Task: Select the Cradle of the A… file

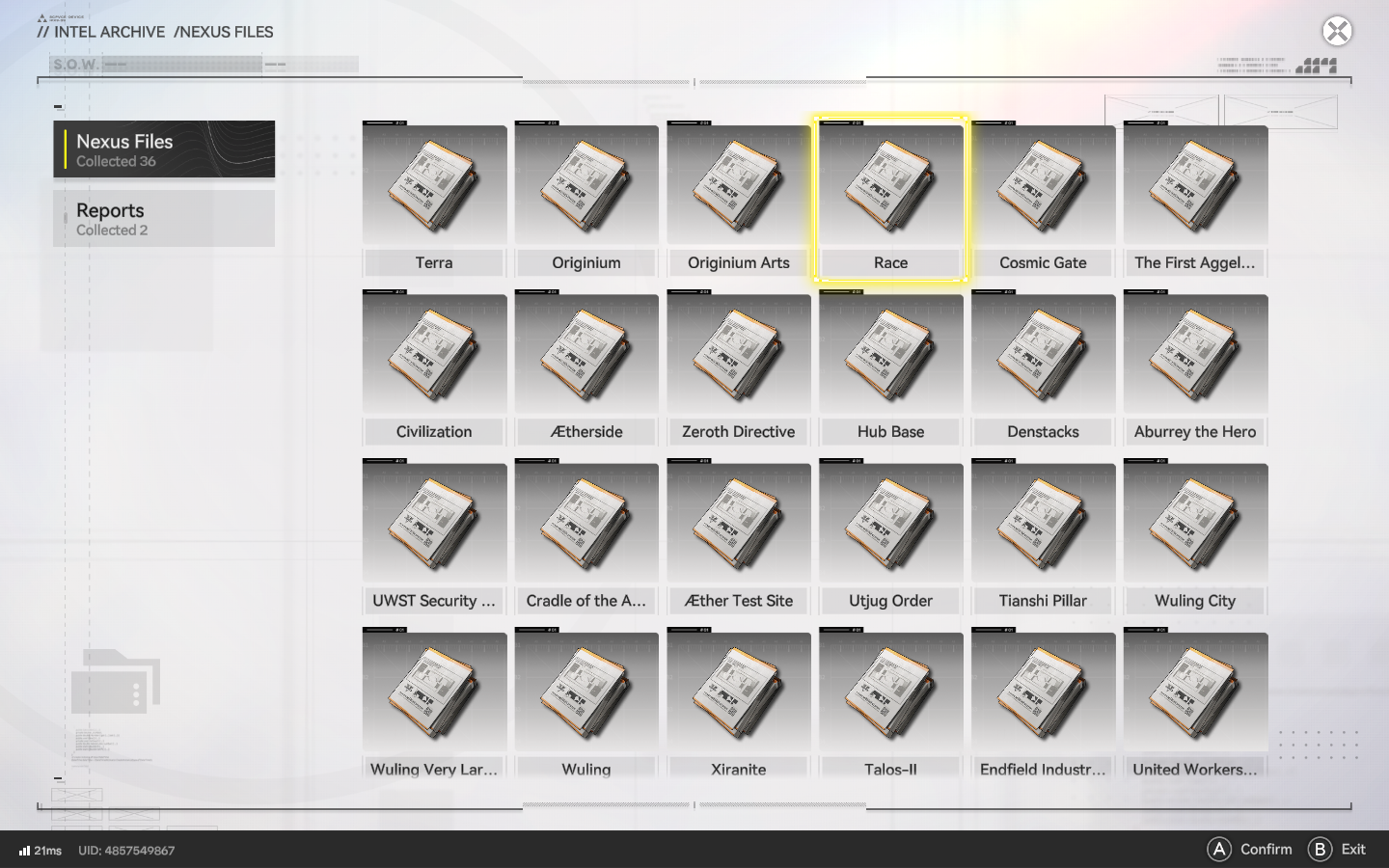Action: 586,537
